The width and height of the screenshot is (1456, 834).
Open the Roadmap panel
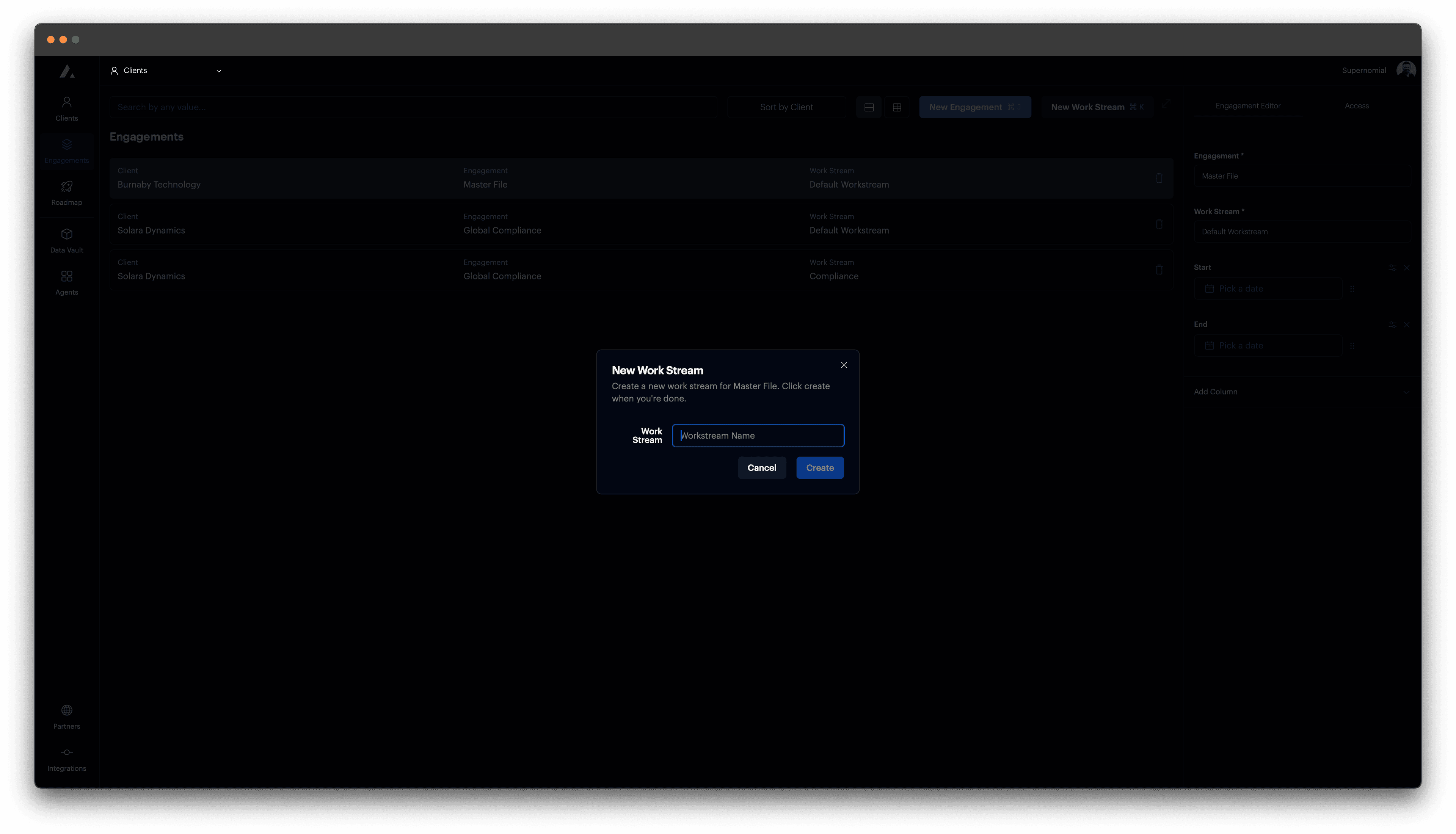point(66,193)
